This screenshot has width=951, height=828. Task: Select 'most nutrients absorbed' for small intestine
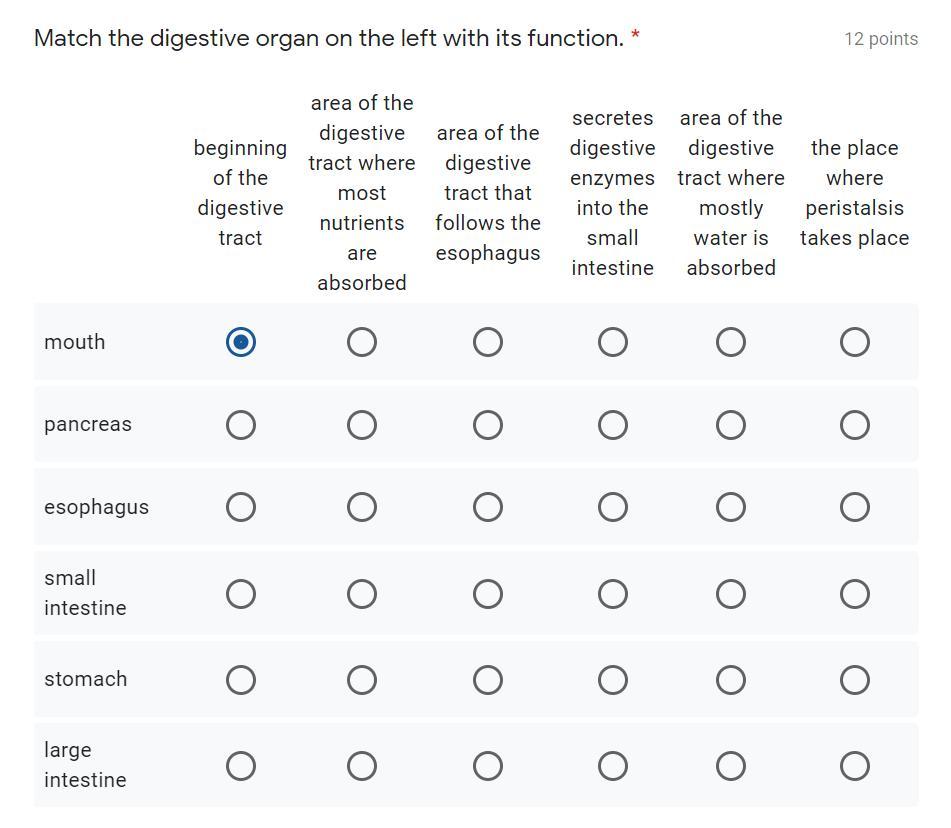[362, 594]
